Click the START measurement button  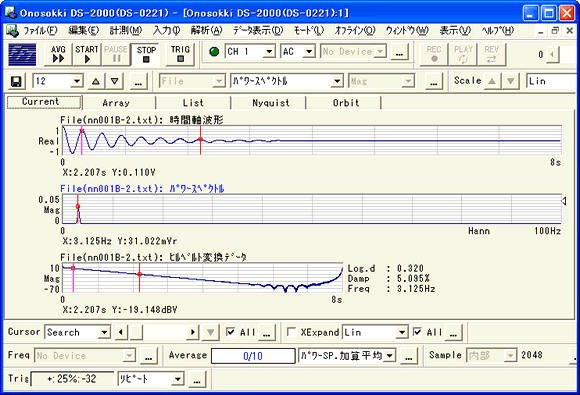(x=87, y=54)
